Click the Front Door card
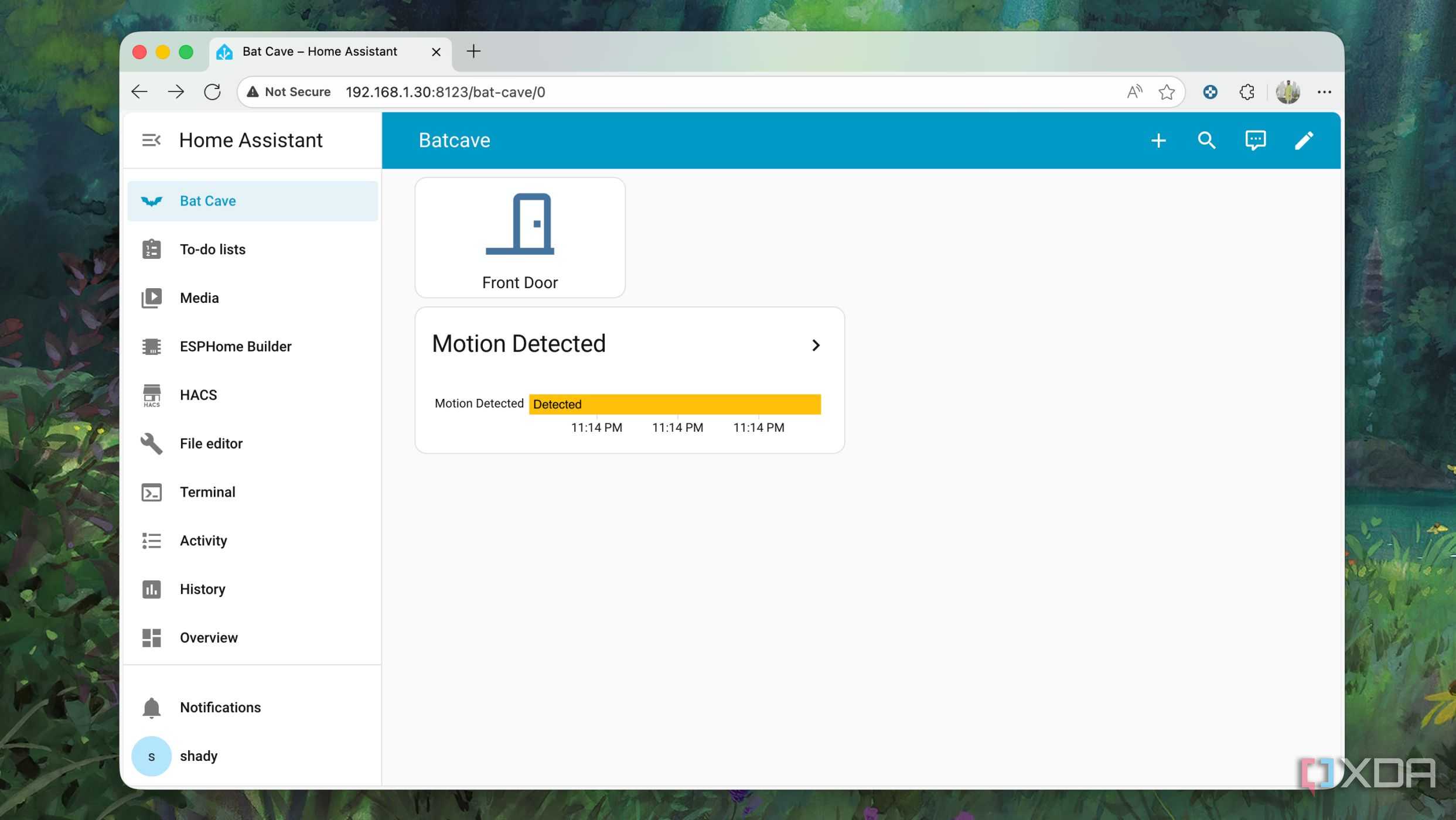This screenshot has width=1456, height=820. pos(520,238)
